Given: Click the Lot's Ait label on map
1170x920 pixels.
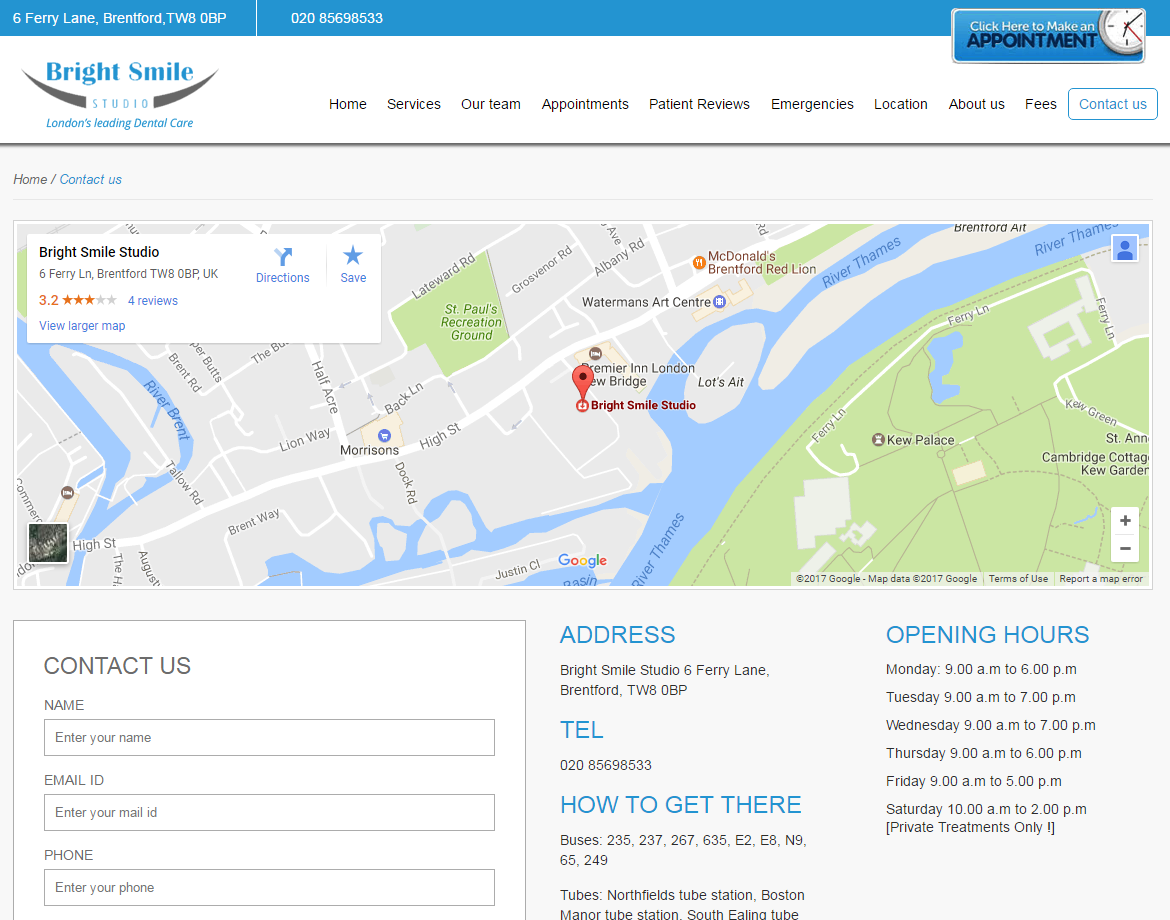Looking at the screenshot, I should pyautogui.click(x=721, y=382).
